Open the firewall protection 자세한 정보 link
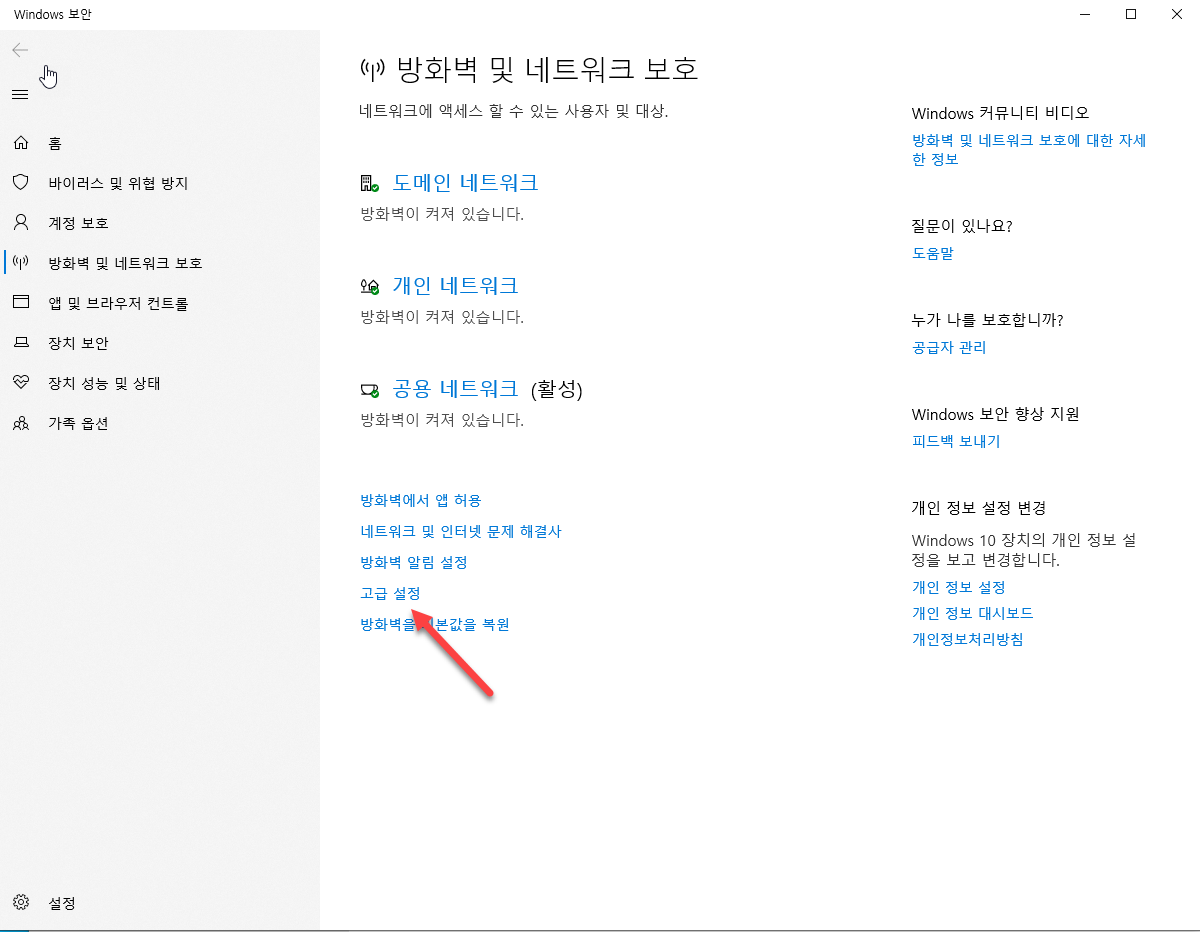This screenshot has width=1200, height=932. pyautogui.click(x=1029, y=150)
